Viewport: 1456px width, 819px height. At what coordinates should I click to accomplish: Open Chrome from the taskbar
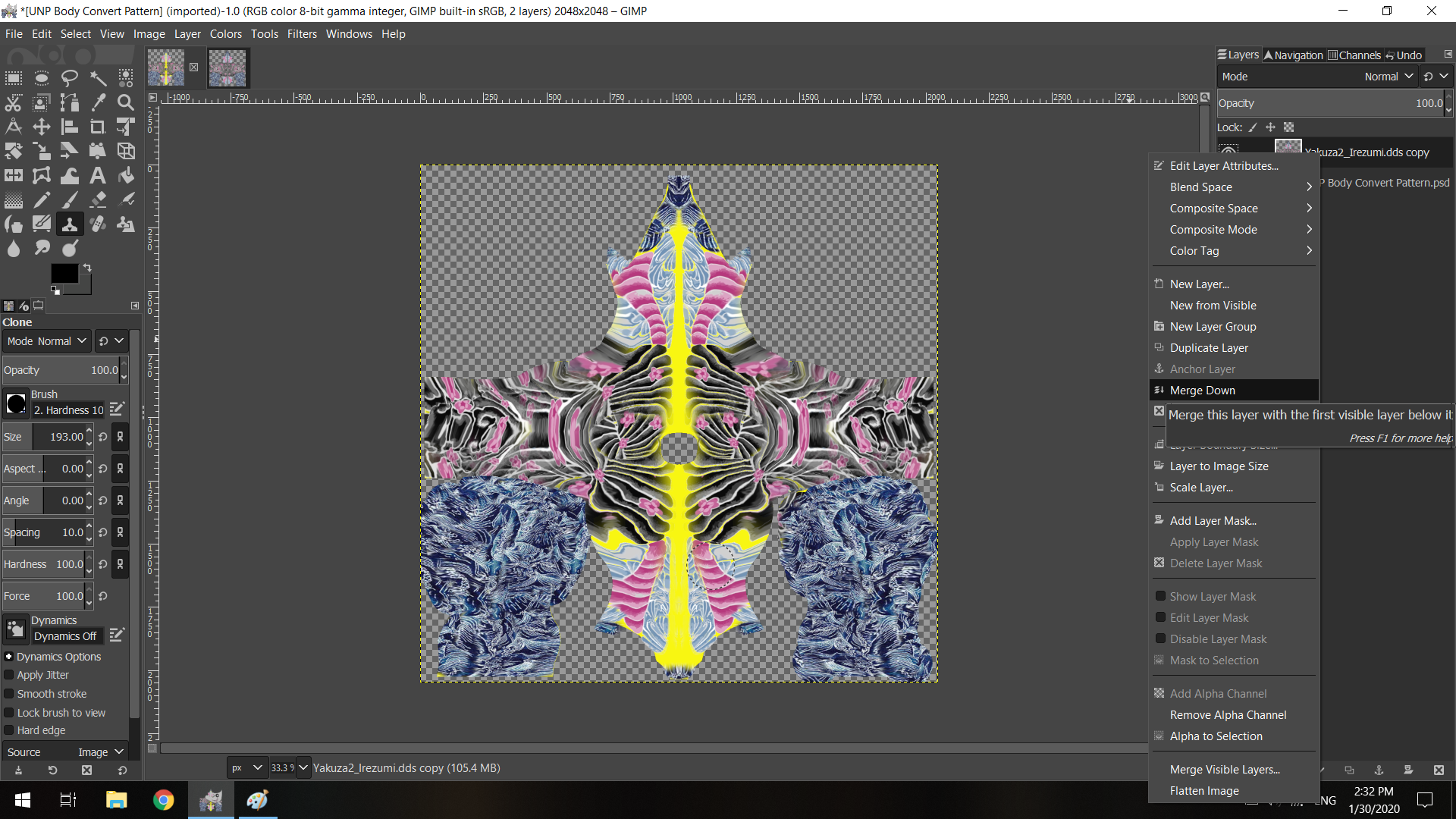pyautogui.click(x=163, y=800)
